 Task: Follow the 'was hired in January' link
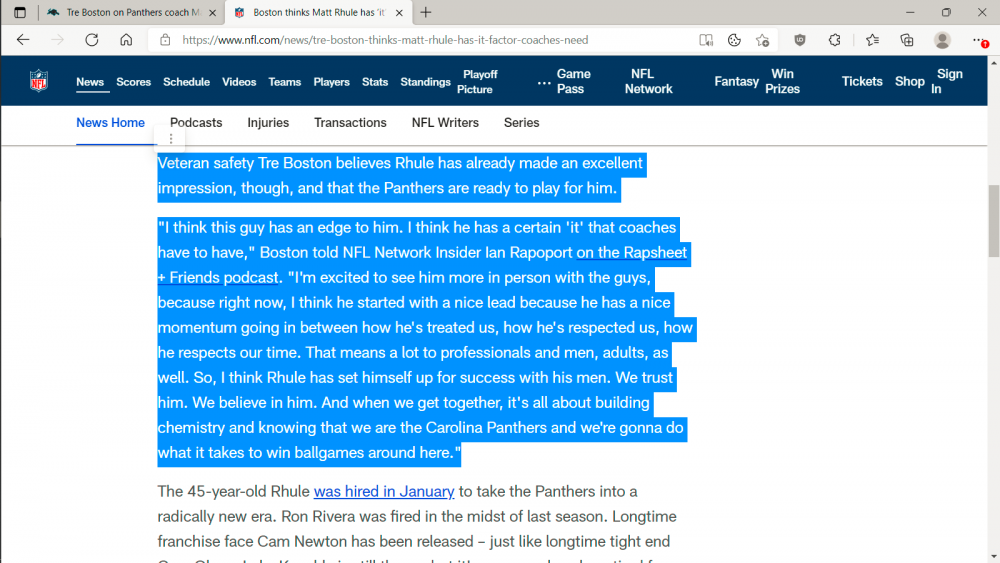pyautogui.click(x=384, y=492)
